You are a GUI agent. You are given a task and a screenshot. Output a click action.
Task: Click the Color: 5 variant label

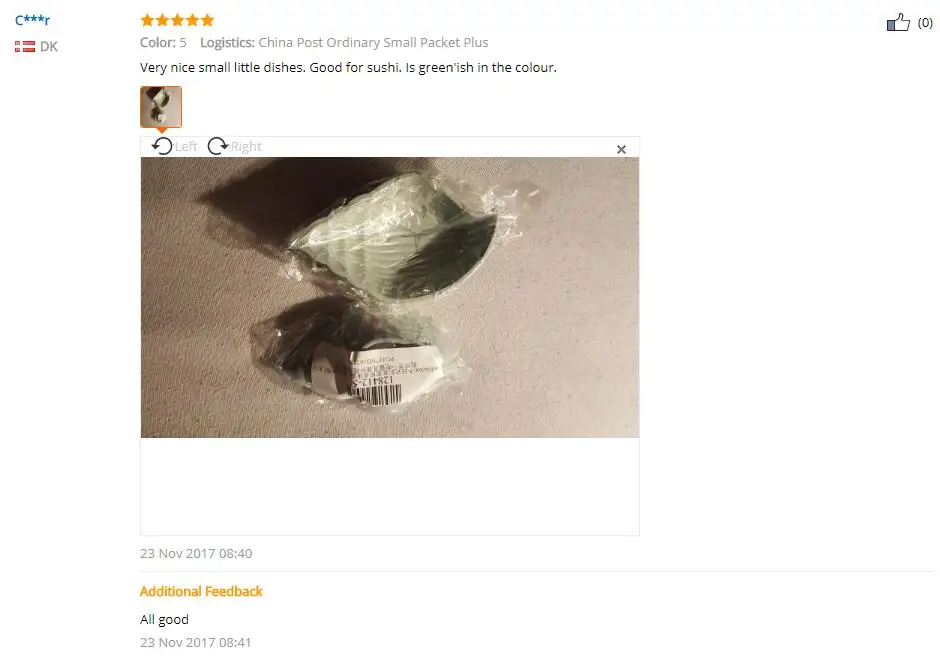(x=163, y=43)
